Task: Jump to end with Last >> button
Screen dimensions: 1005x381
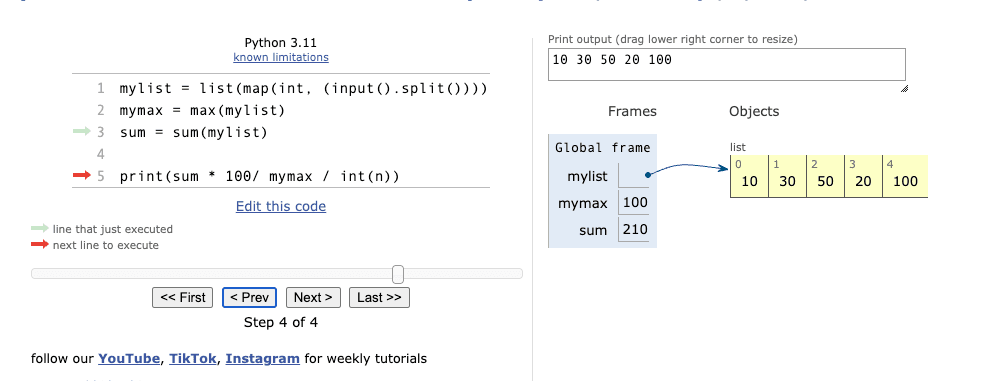Action: (x=379, y=298)
